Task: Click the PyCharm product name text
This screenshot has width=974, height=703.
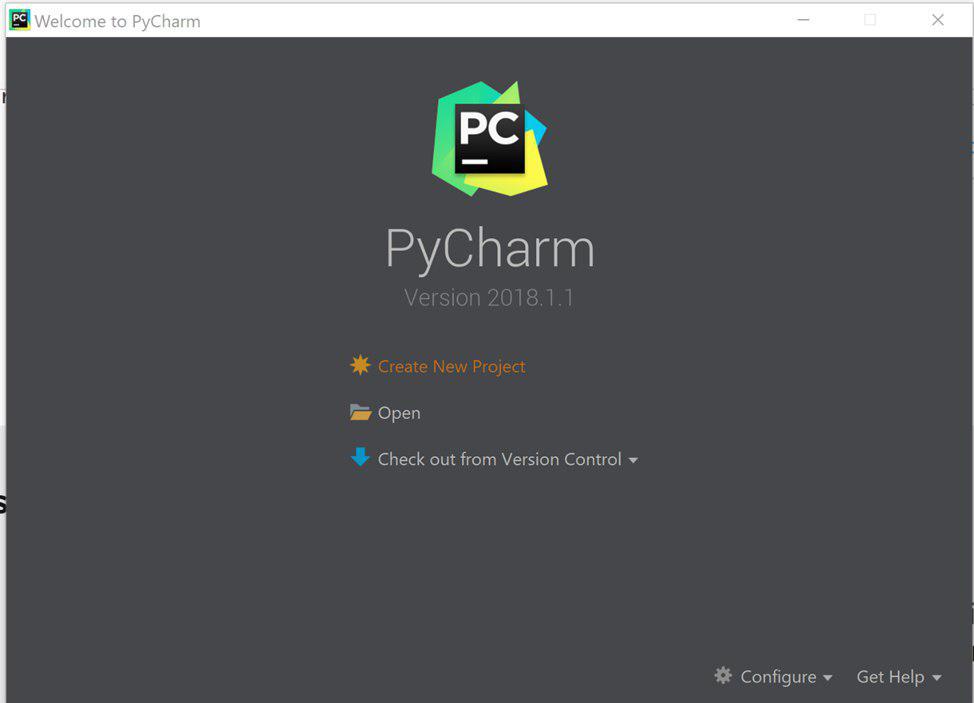Action: pos(489,248)
